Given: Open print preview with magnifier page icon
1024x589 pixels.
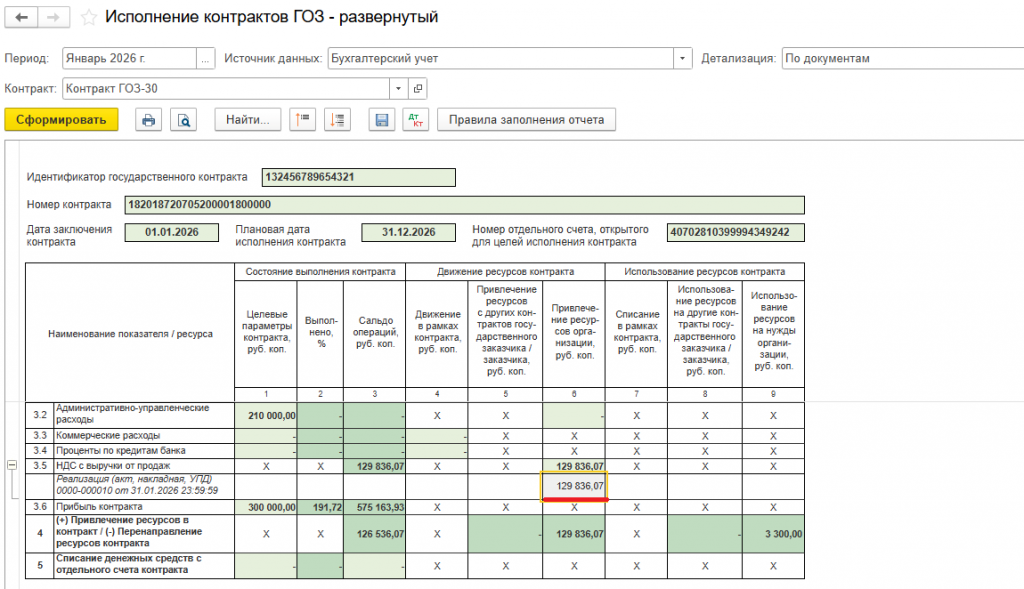Looking at the screenshot, I should coord(184,120).
